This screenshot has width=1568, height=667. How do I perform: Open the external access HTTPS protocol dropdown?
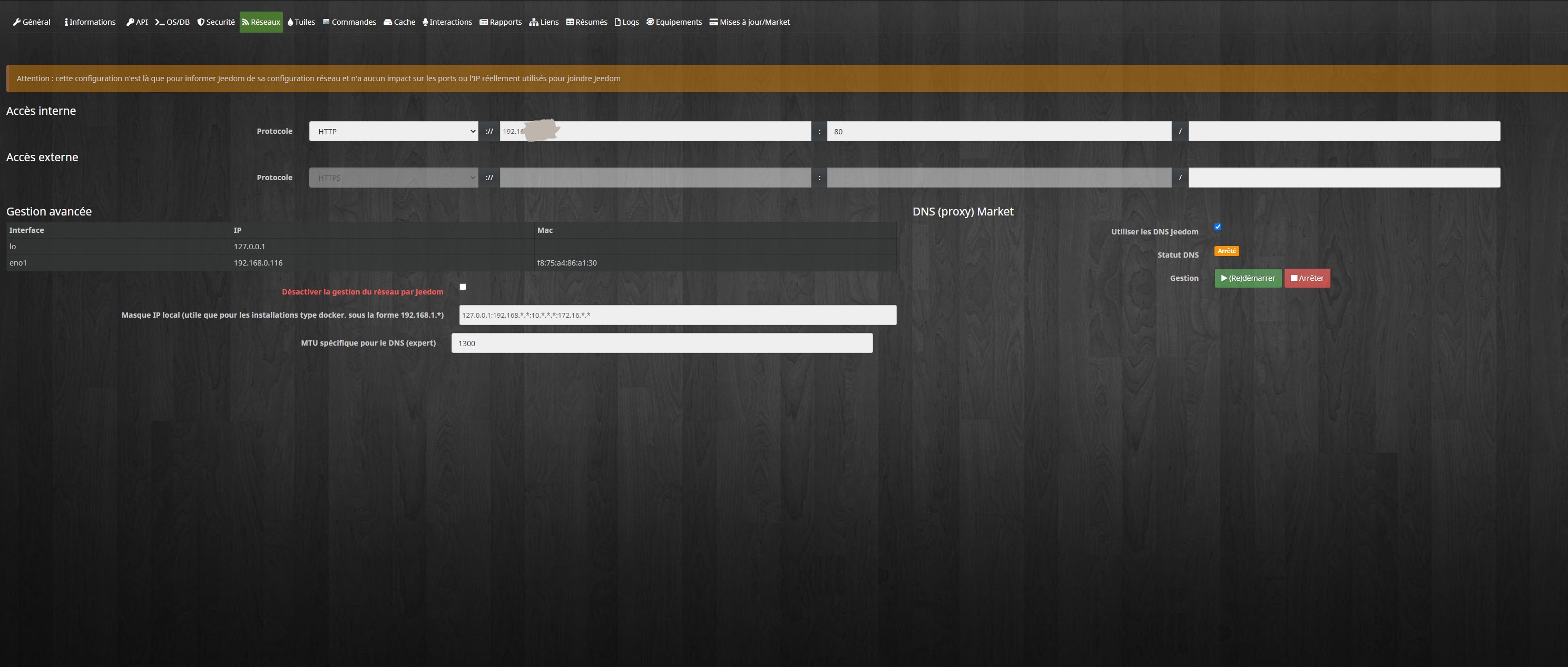click(393, 178)
